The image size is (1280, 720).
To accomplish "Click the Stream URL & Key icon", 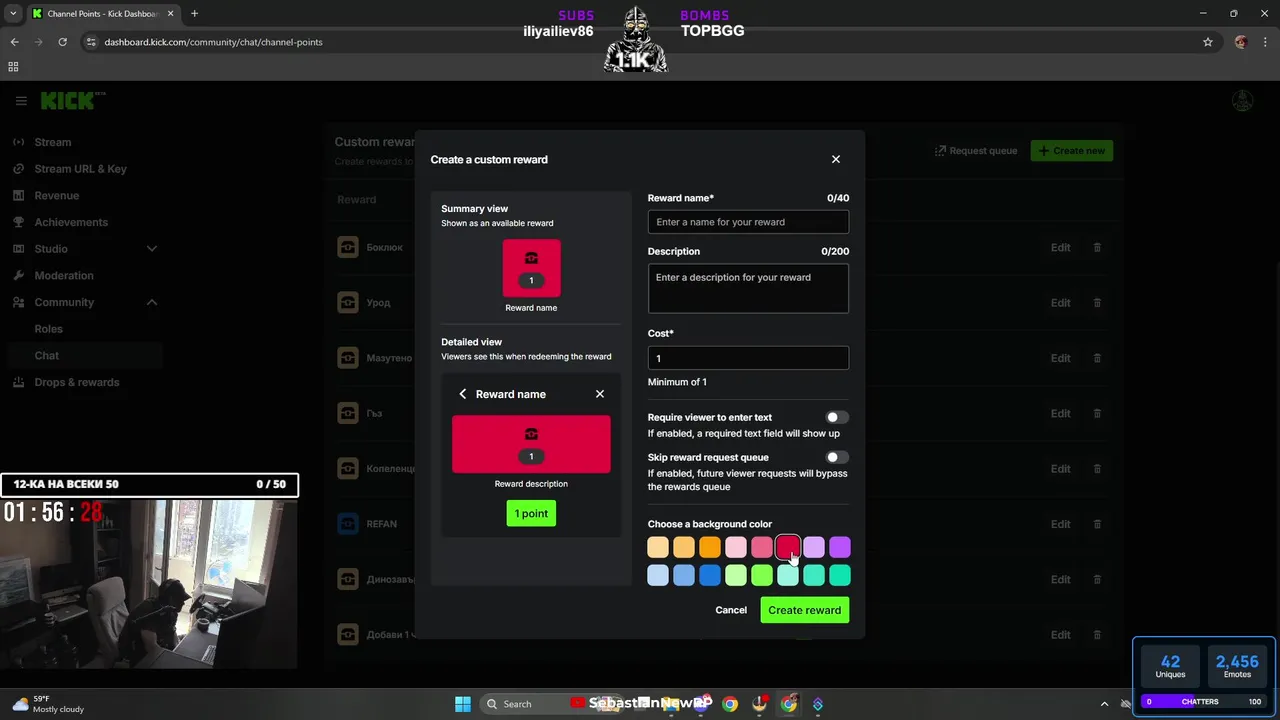I will 18,169.
